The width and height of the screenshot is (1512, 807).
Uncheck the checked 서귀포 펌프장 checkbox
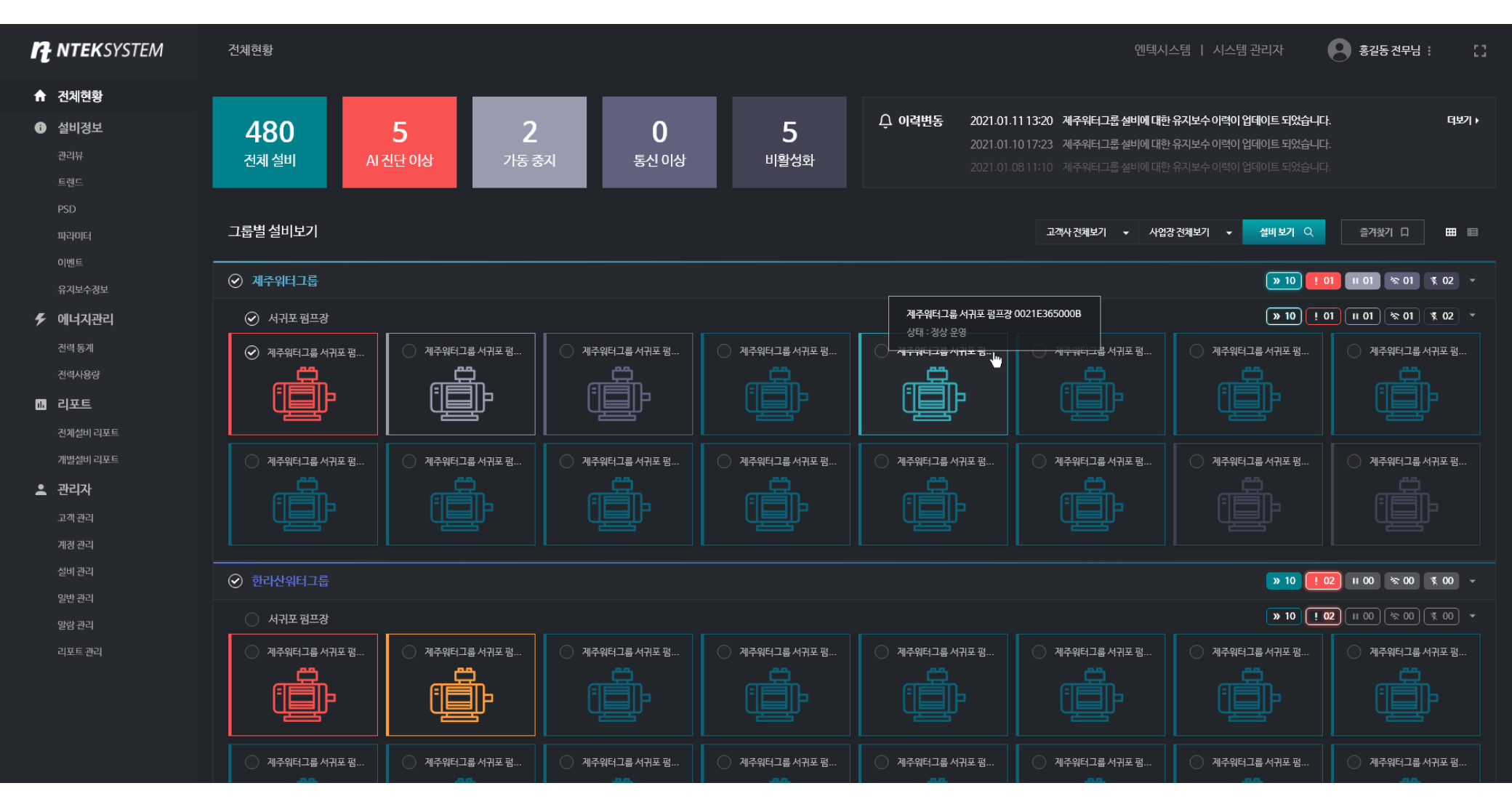coord(252,318)
